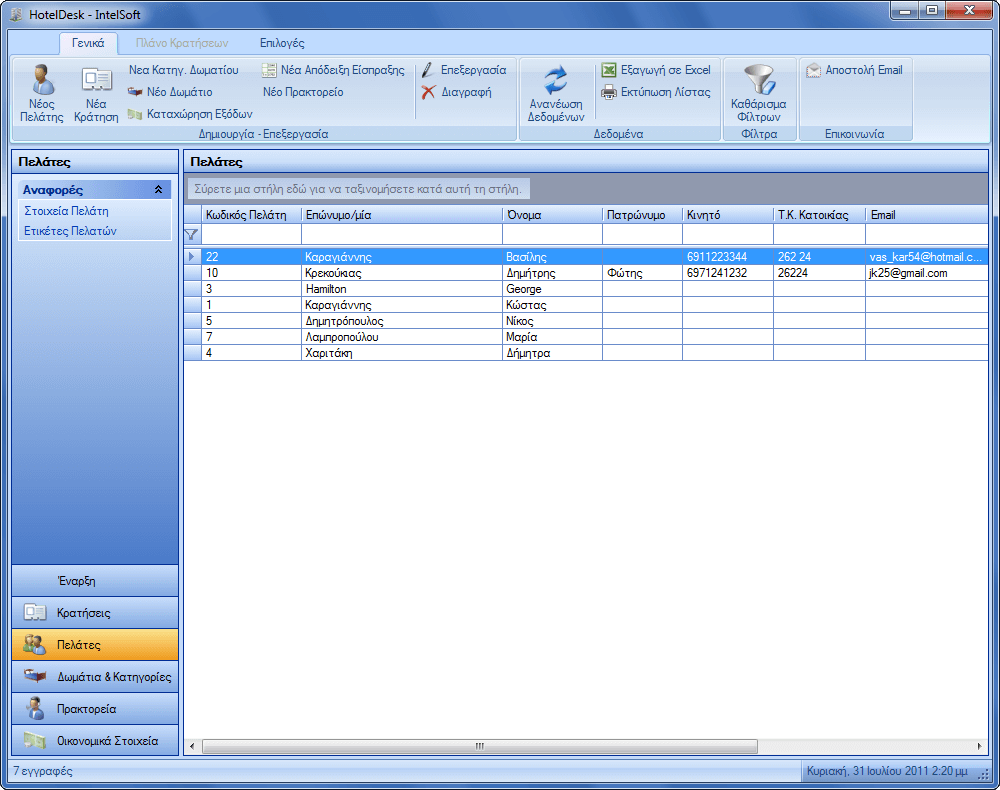Click the Ανανέωση Δεδομένων refresh icon

coord(555,80)
